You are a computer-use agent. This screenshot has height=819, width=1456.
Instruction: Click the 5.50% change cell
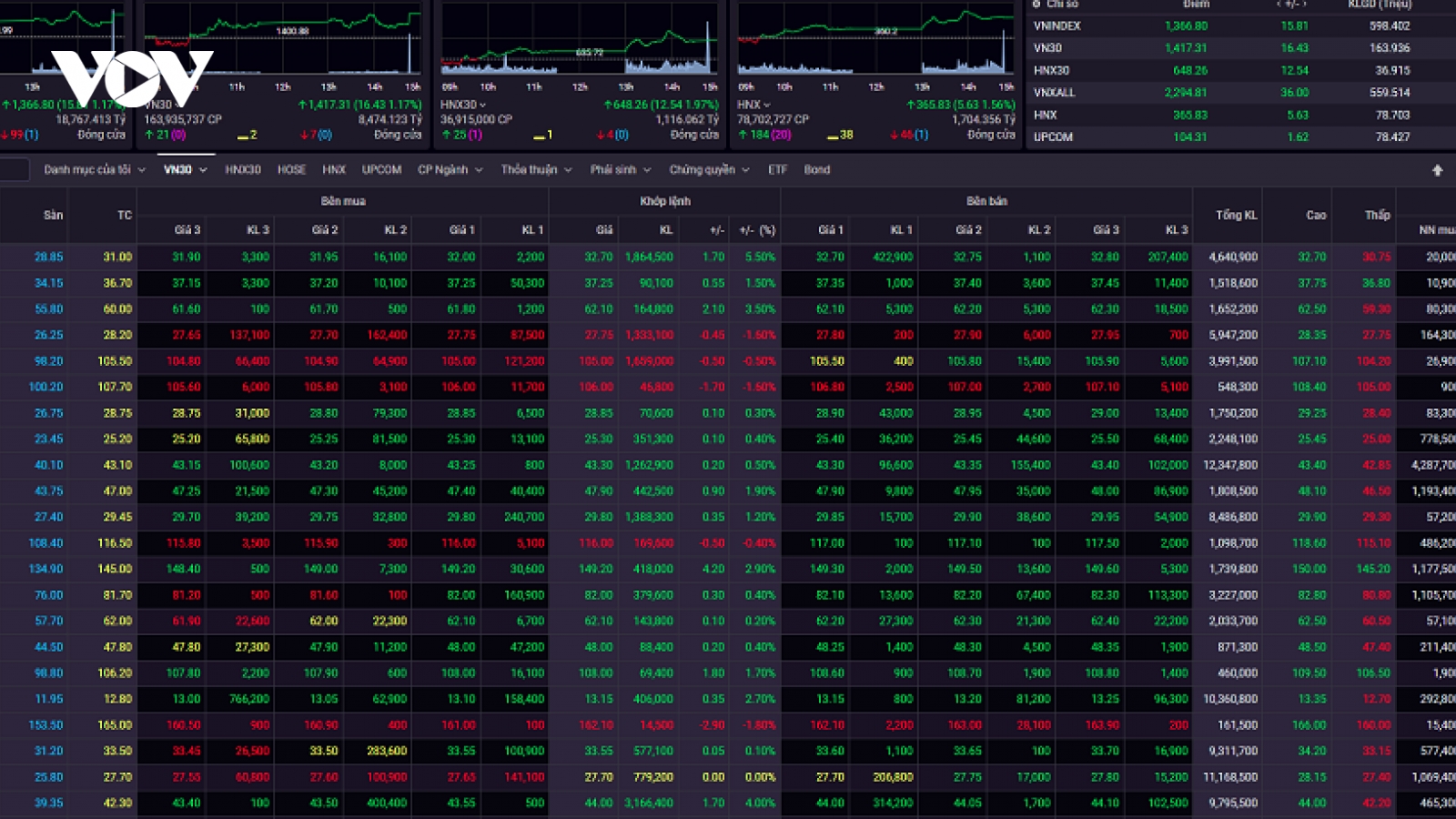point(760,258)
